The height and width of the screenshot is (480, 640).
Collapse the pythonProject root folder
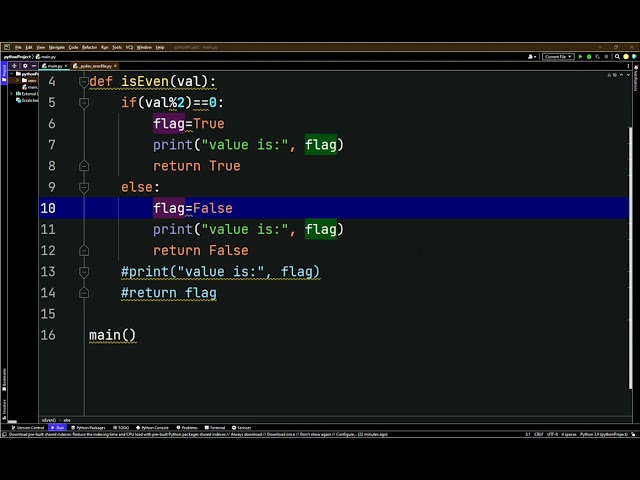(12, 74)
